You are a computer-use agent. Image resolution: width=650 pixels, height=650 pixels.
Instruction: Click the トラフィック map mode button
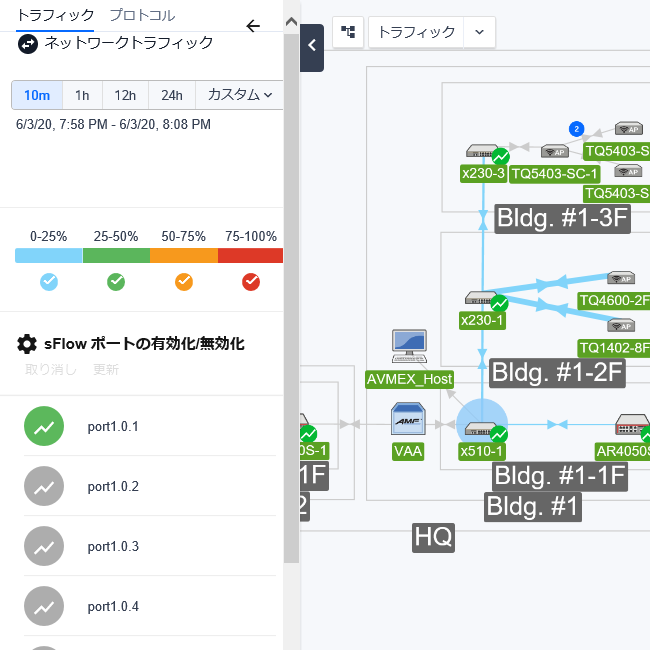416,32
